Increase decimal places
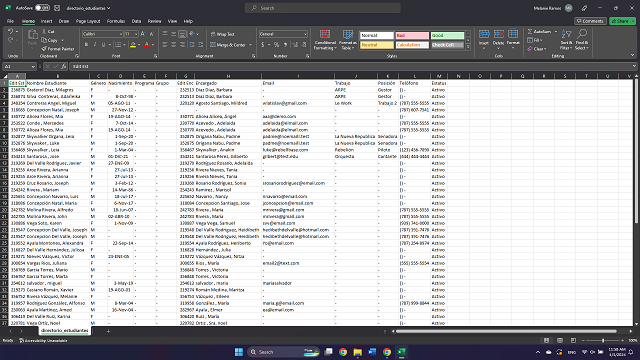Image resolution: width=640 pixels, height=360 pixels. [295, 45]
